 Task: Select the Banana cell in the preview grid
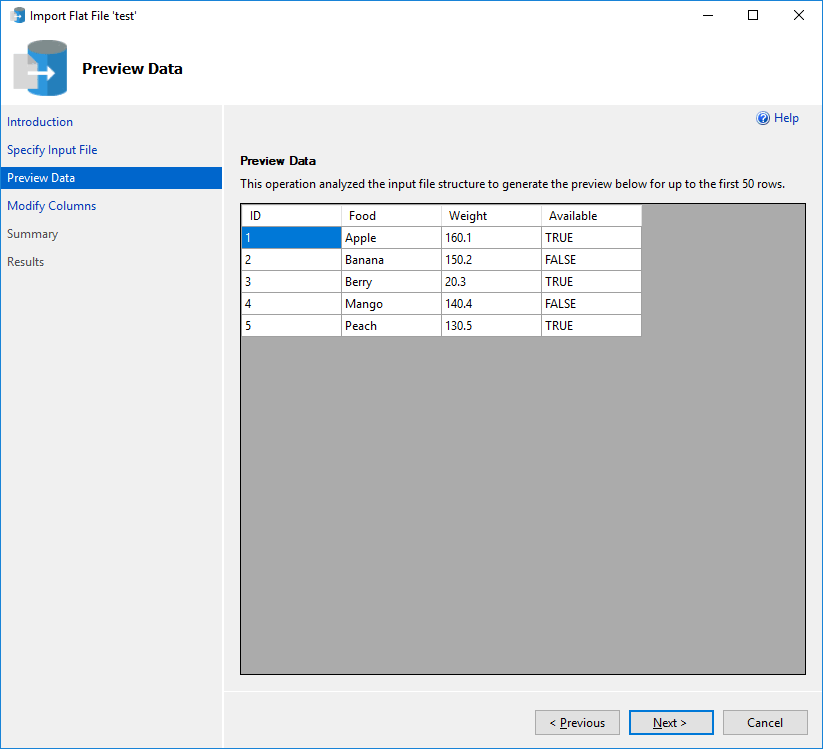(x=390, y=259)
